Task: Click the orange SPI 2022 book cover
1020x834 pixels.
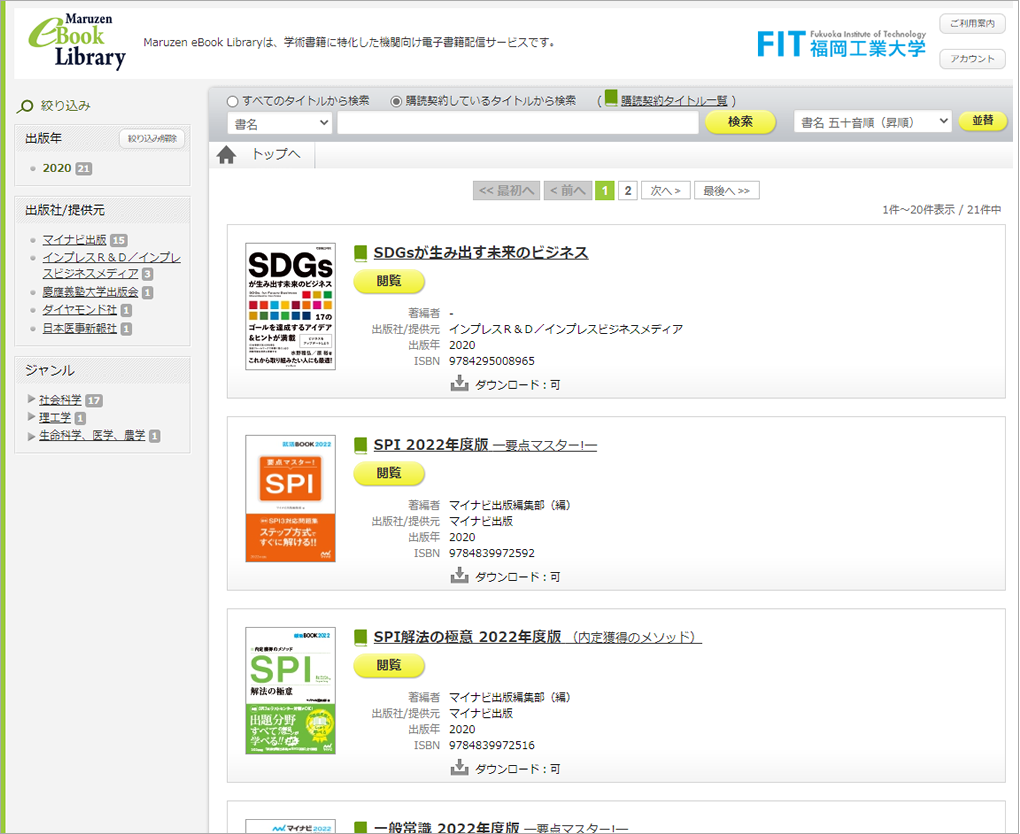Action: [x=290, y=498]
